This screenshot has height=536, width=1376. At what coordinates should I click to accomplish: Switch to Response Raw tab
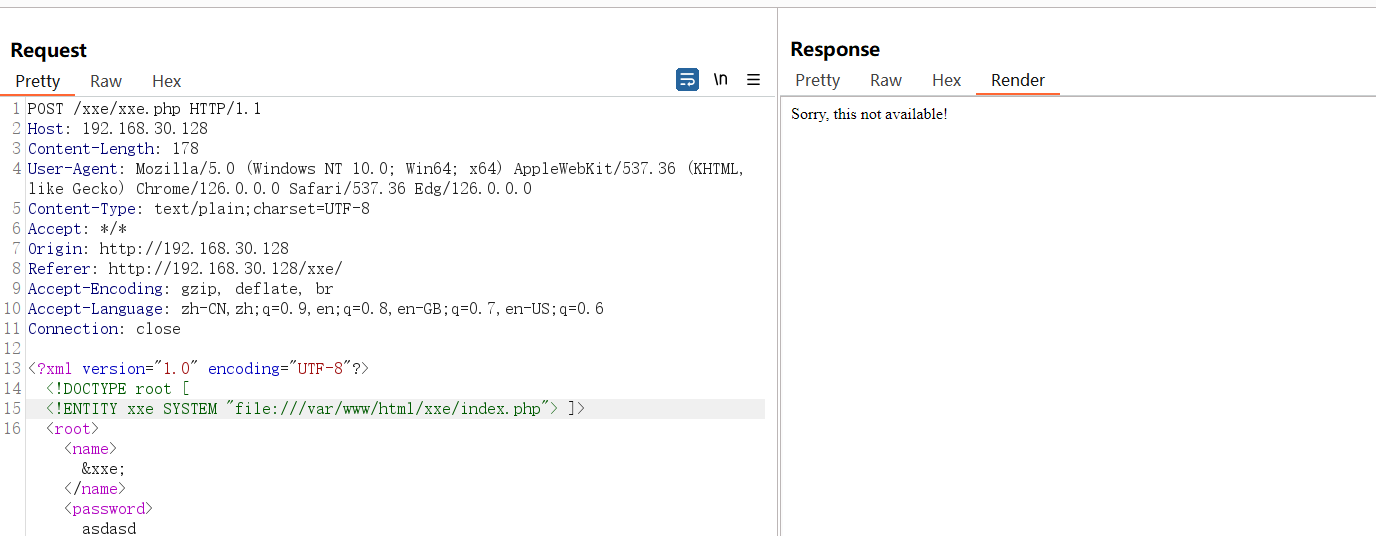tap(886, 80)
